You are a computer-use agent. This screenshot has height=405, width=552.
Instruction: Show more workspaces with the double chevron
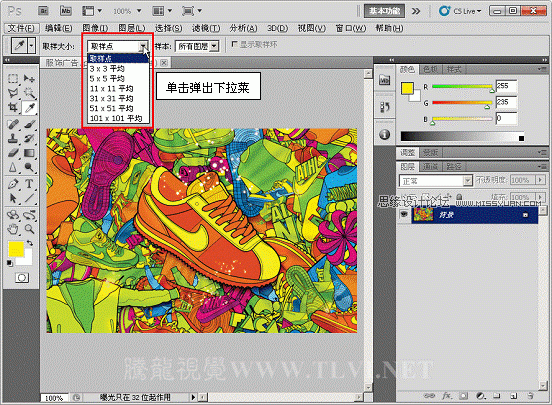pyautogui.click(x=416, y=11)
